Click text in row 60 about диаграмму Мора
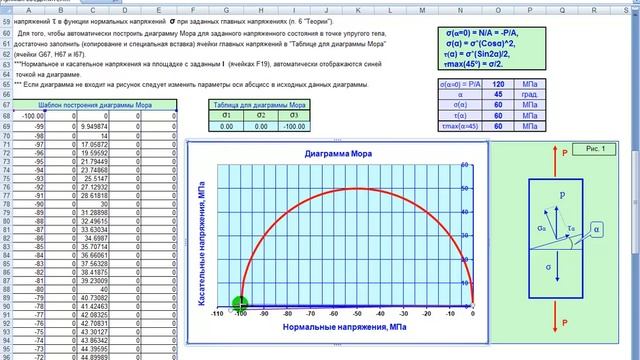 202,33
